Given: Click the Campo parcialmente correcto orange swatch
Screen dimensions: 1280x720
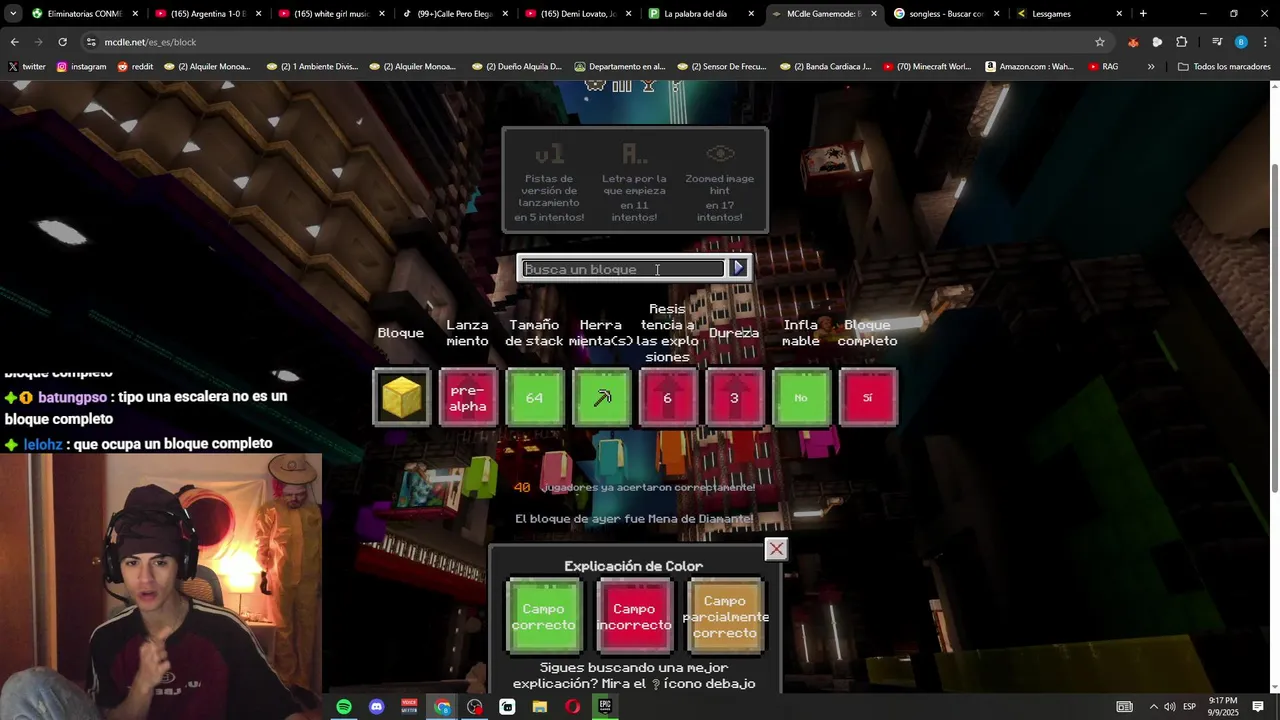Looking at the screenshot, I should click(725, 616).
